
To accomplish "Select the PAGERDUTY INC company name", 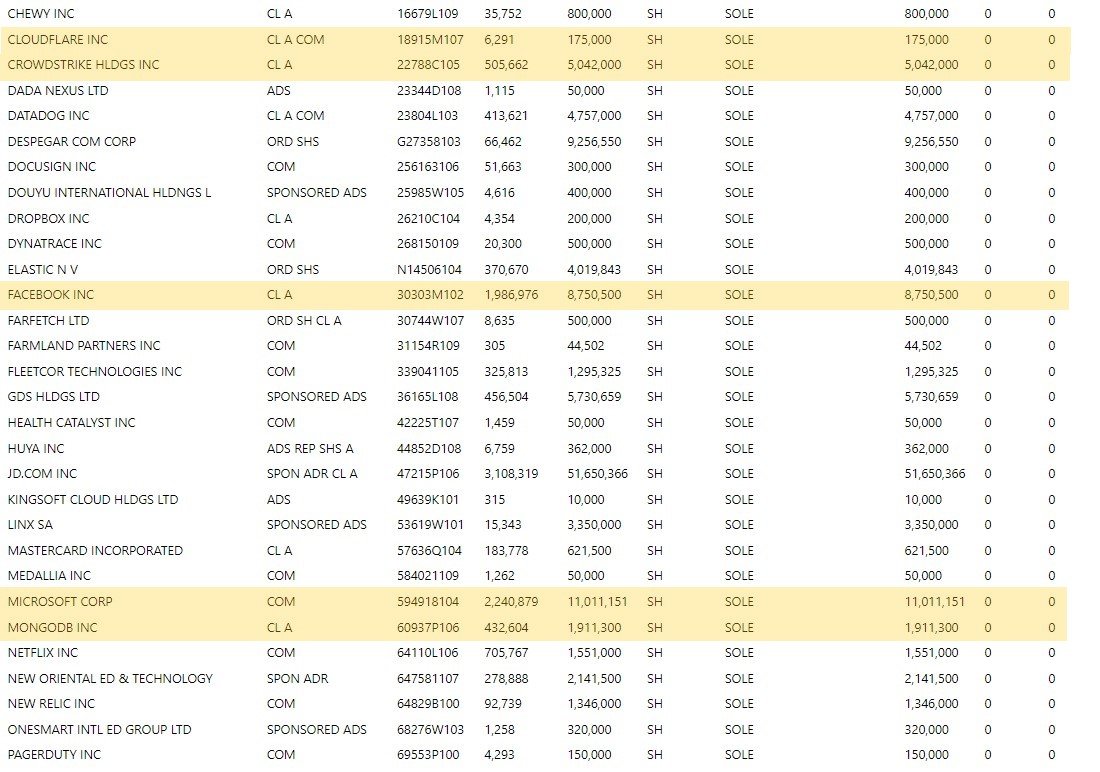I will [x=54, y=755].
